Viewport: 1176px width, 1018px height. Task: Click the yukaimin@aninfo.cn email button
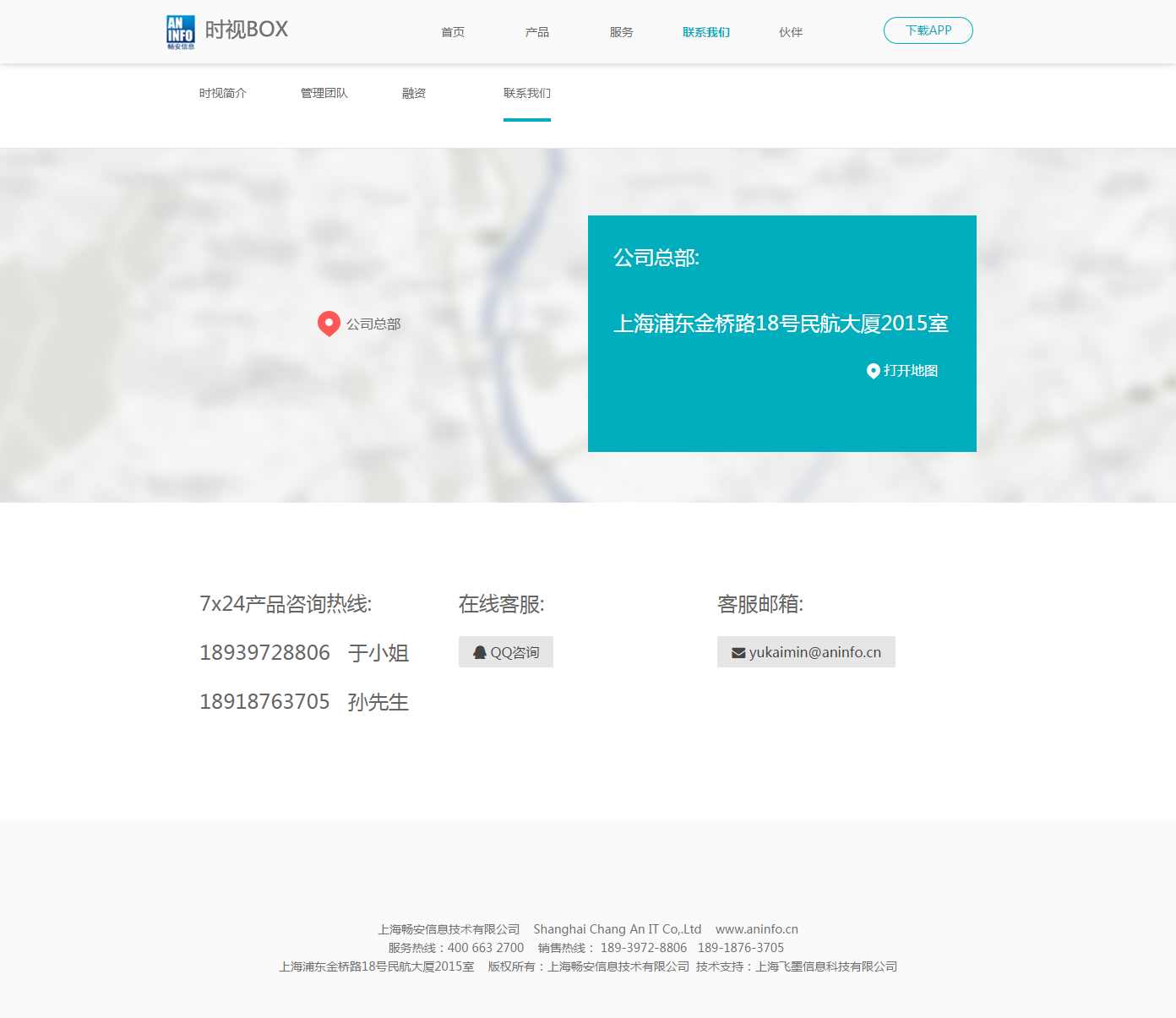(806, 652)
